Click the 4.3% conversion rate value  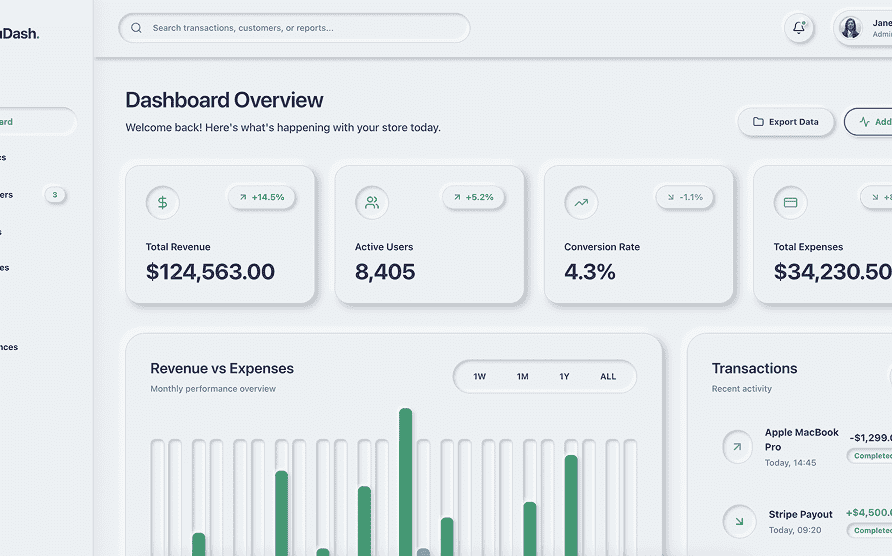pos(590,272)
